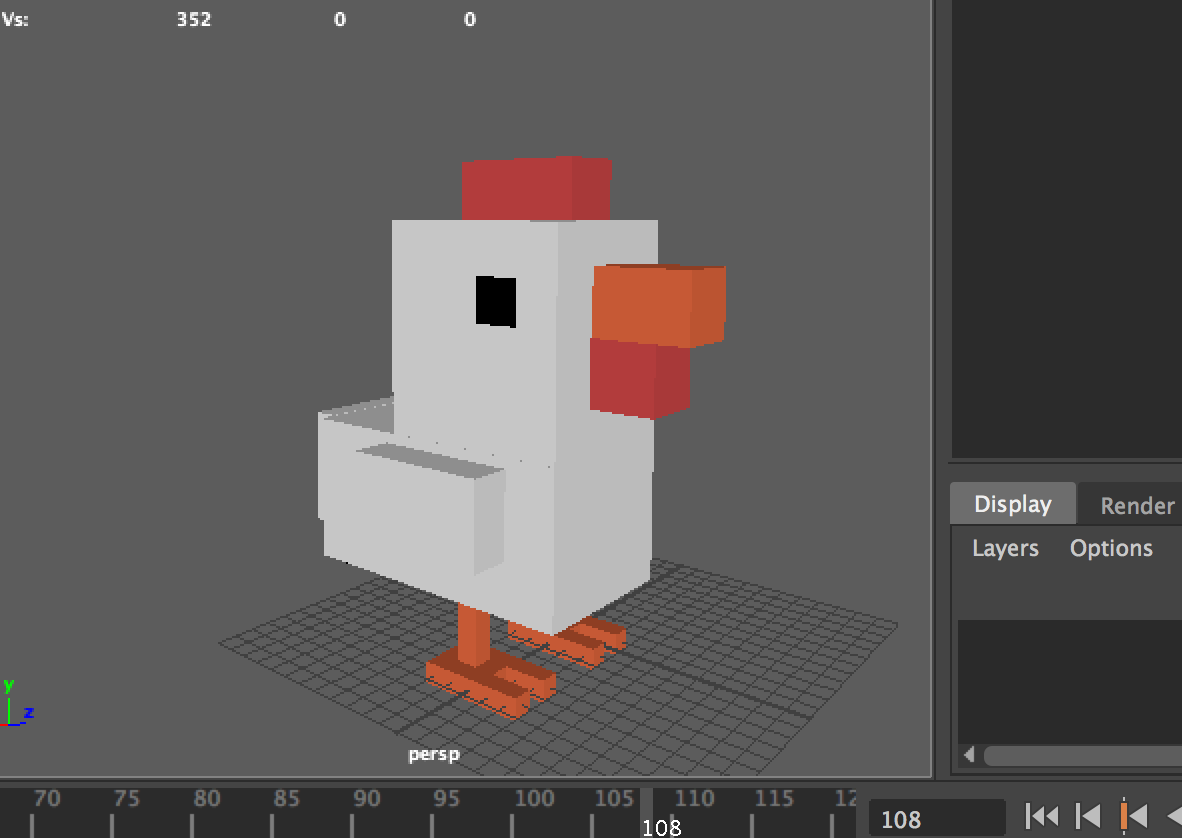Step back to previous keyframe
This screenshot has height=838, width=1182.
click(x=1134, y=816)
